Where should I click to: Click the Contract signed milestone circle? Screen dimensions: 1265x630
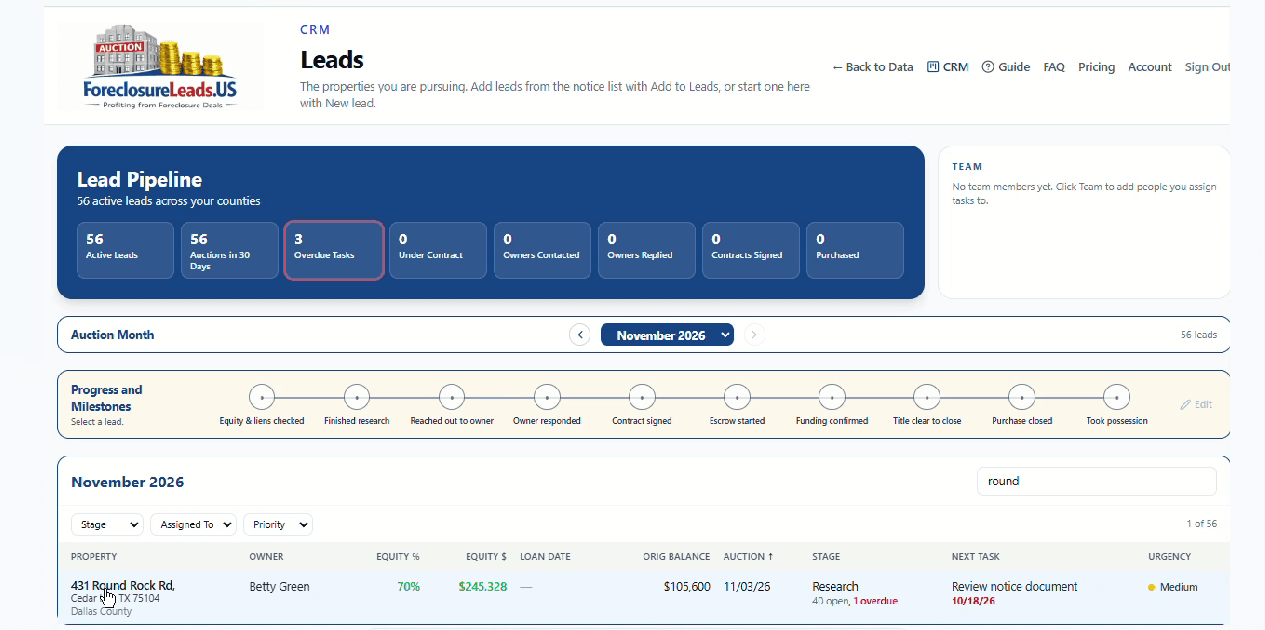(642, 397)
